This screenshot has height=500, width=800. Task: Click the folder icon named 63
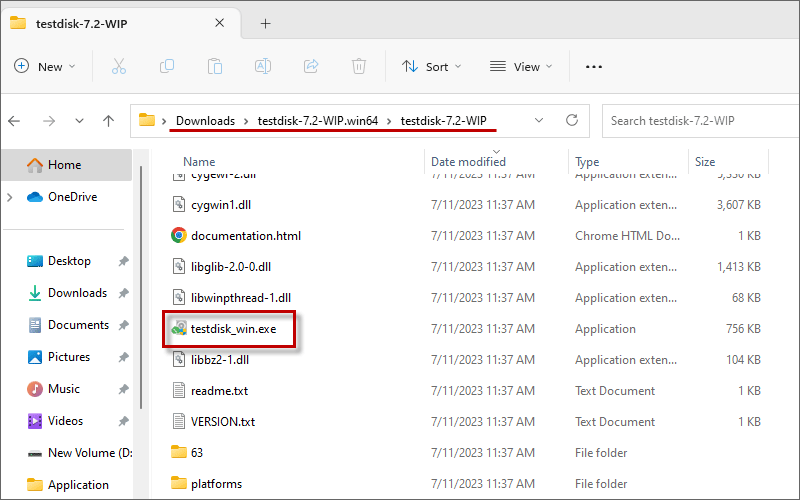coord(179,452)
